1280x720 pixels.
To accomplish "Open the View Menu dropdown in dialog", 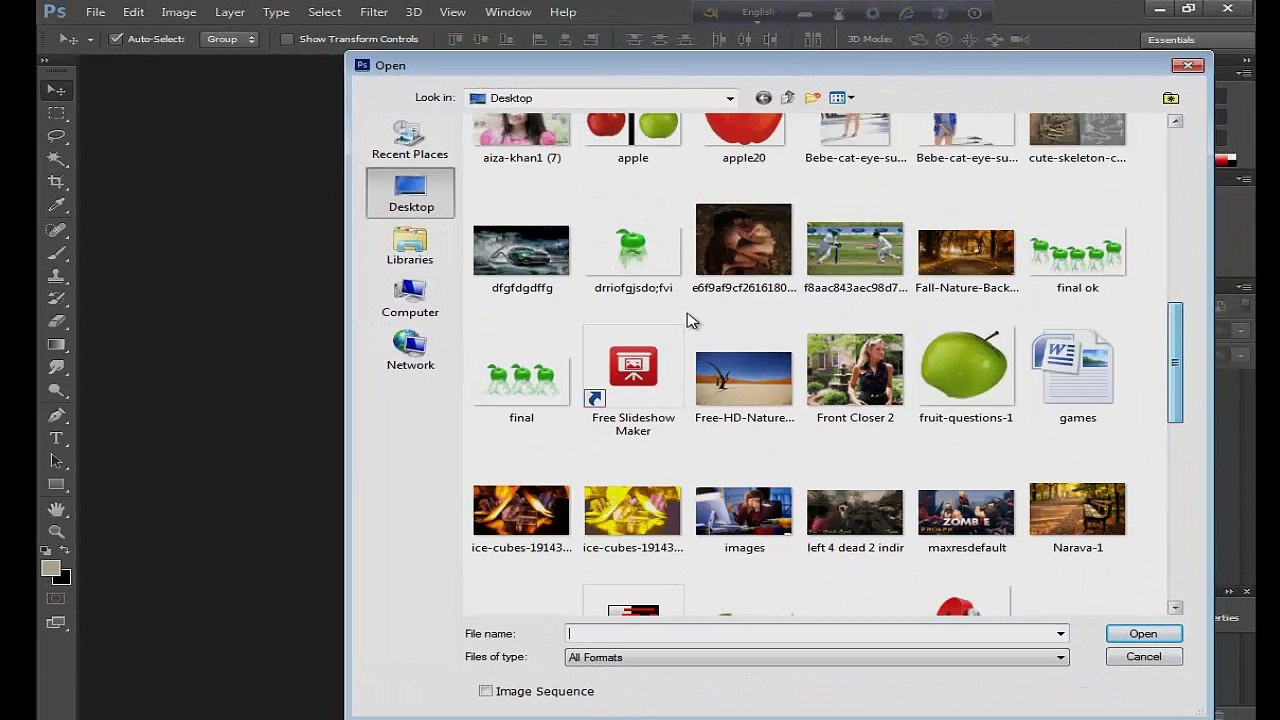I will click(x=842, y=98).
